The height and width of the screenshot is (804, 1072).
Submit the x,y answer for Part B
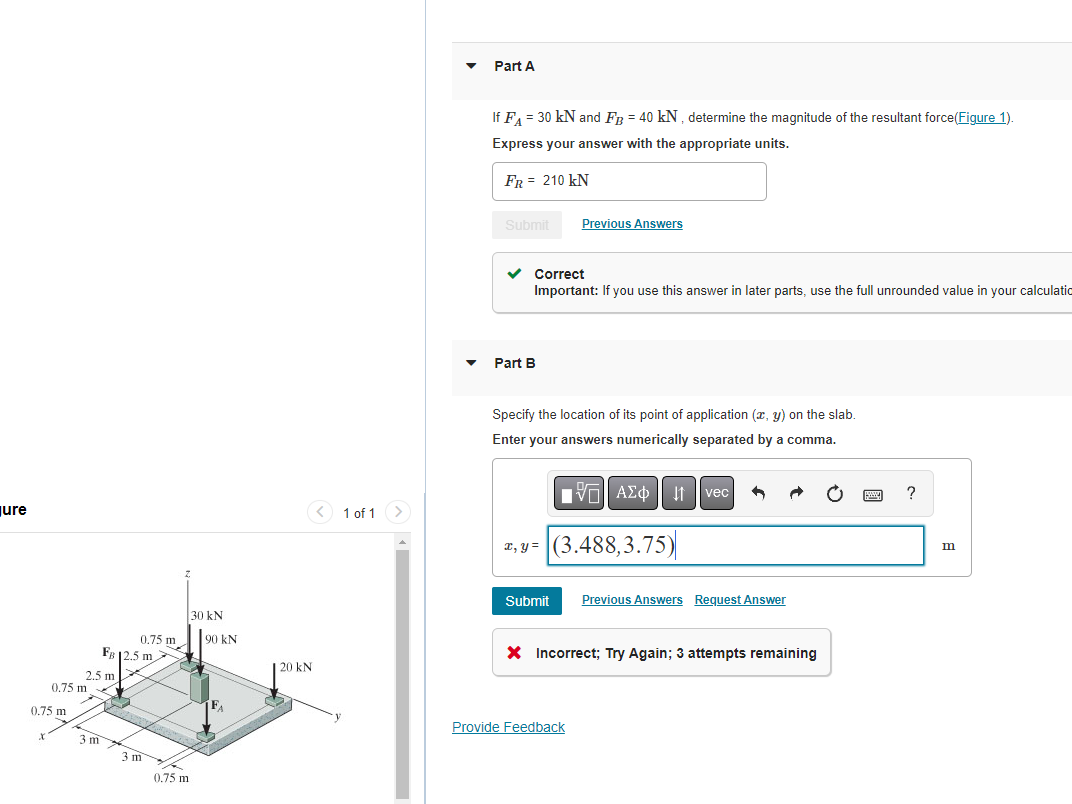click(526, 600)
